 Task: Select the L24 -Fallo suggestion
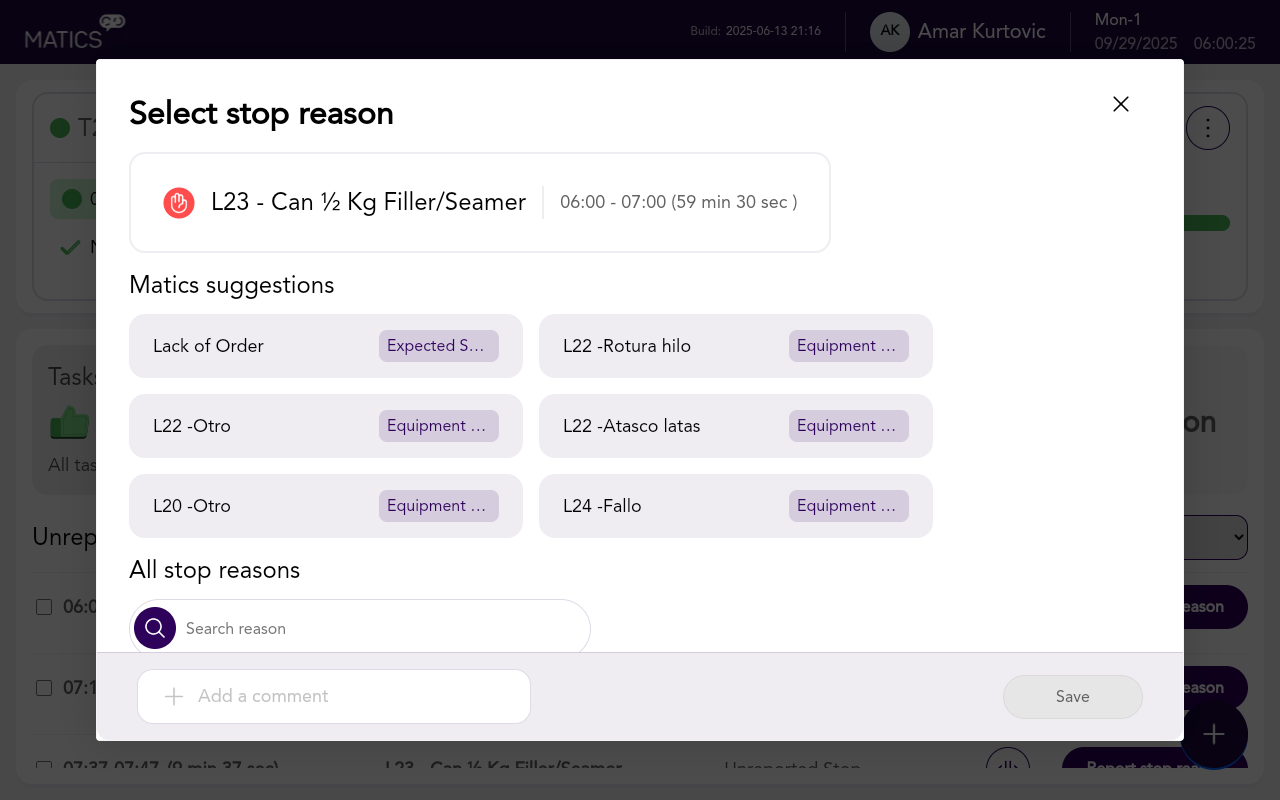(735, 506)
